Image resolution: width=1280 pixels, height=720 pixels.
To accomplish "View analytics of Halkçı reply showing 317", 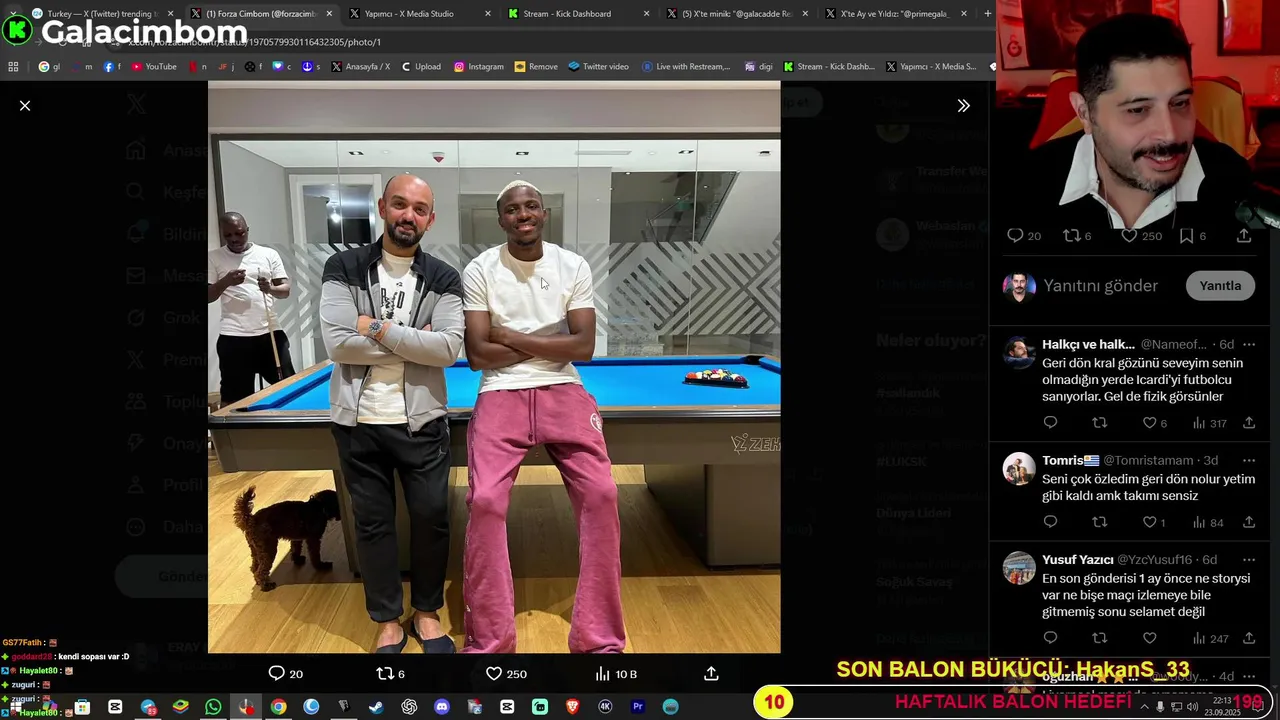I will [x=1209, y=423].
